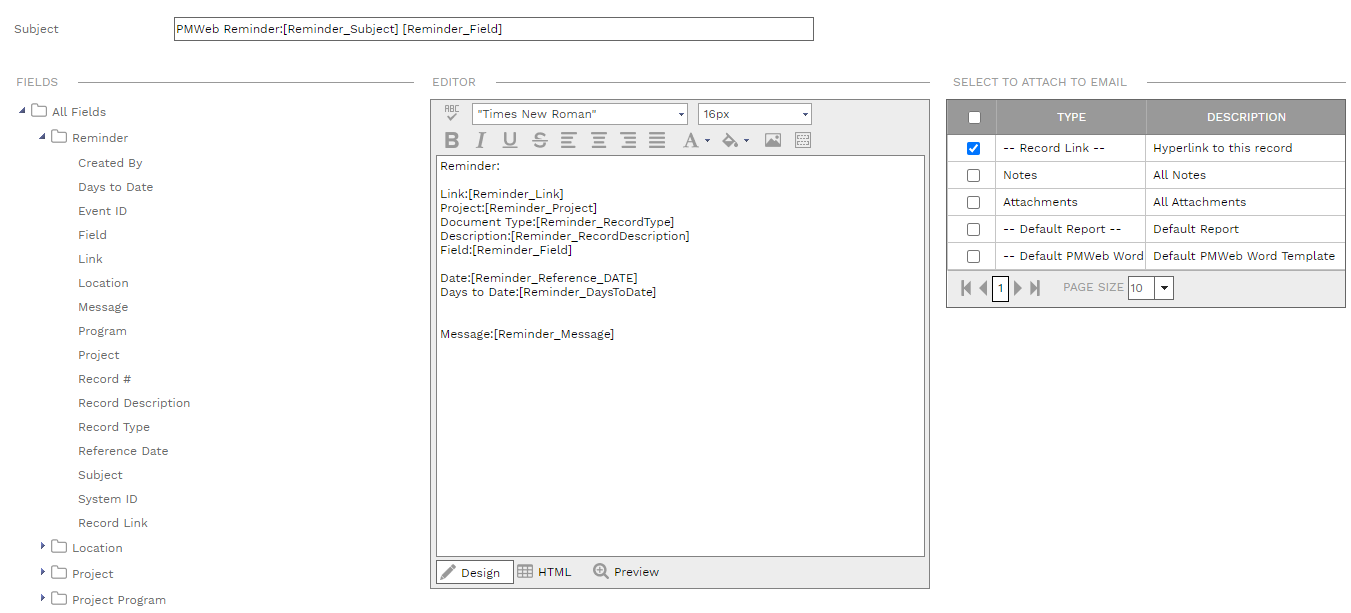Switch to the HTML editor view
The image size is (1351, 613).
click(545, 572)
